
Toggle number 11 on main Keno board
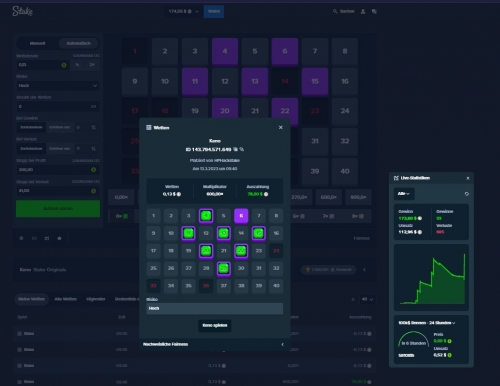[x=195, y=81]
